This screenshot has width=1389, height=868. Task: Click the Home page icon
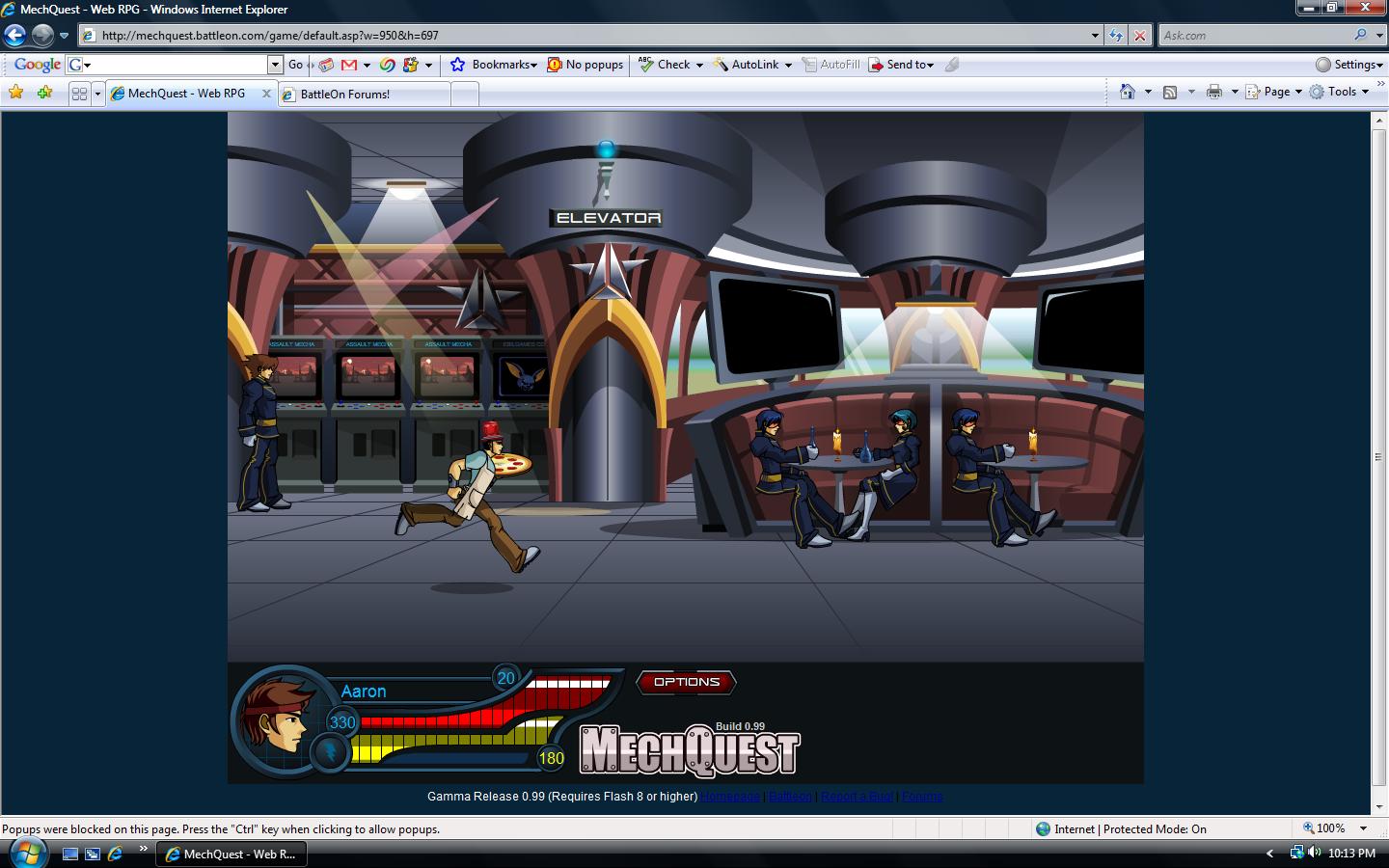(1127, 92)
